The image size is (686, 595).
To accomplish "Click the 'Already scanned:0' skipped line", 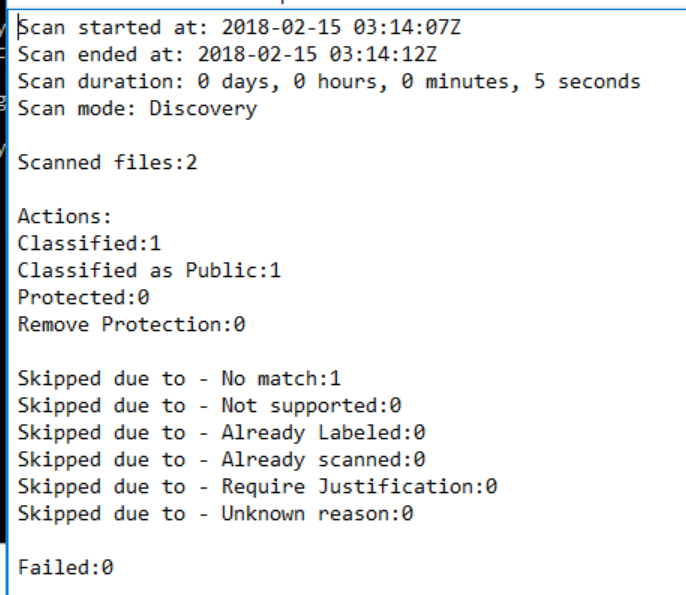I will point(322,460).
